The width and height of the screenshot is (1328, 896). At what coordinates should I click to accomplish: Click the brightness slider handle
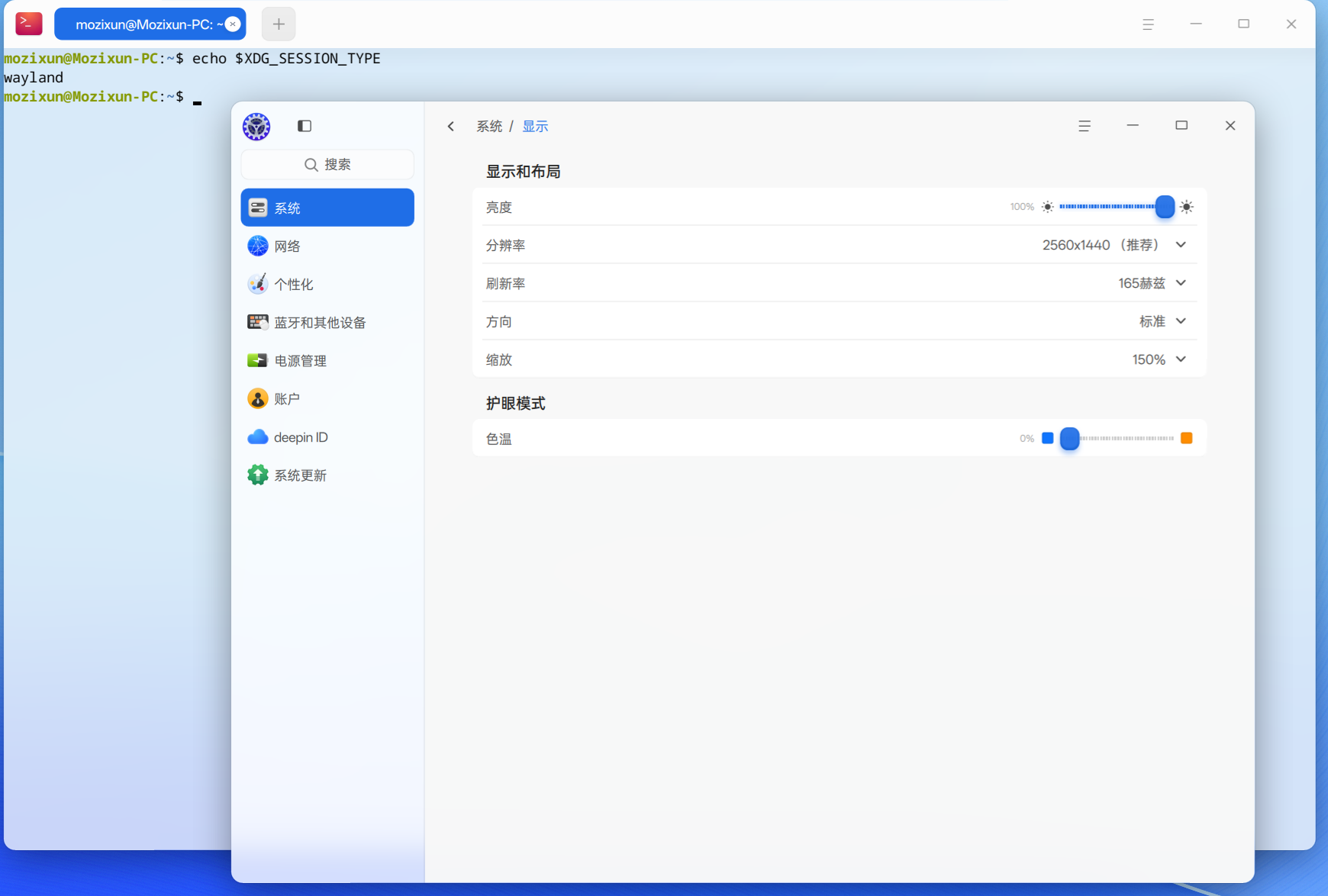tap(1165, 207)
